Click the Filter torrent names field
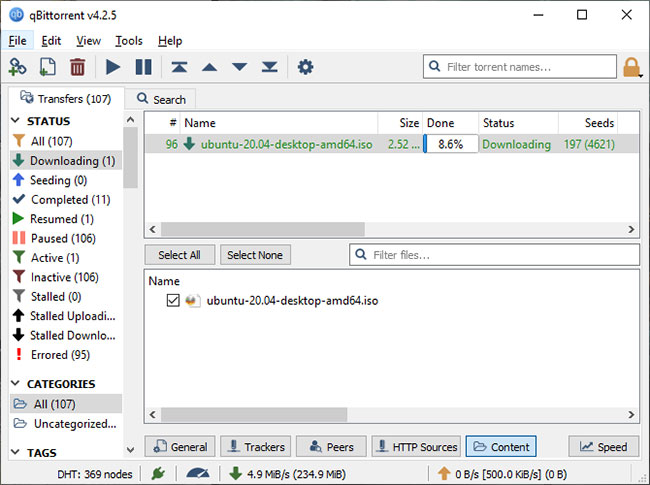 point(520,67)
